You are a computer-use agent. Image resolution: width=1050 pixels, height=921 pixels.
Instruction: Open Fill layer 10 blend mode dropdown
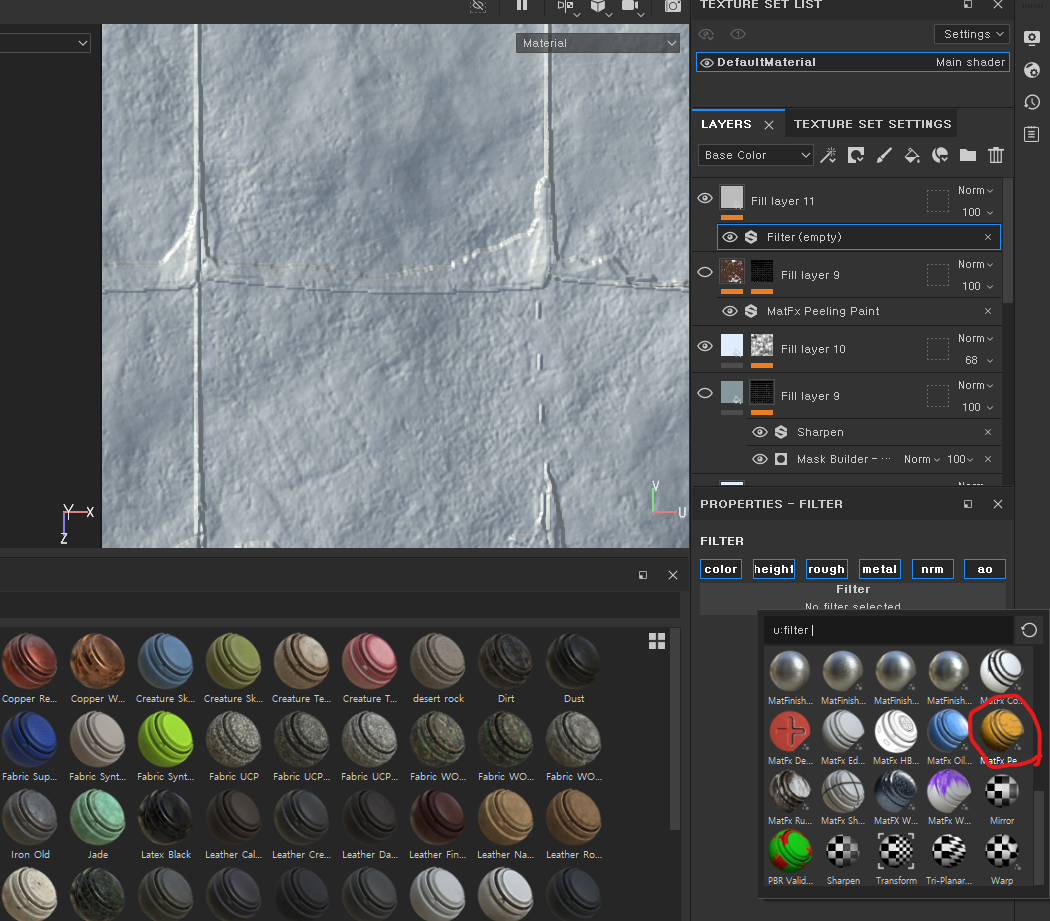[x=975, y=338]
